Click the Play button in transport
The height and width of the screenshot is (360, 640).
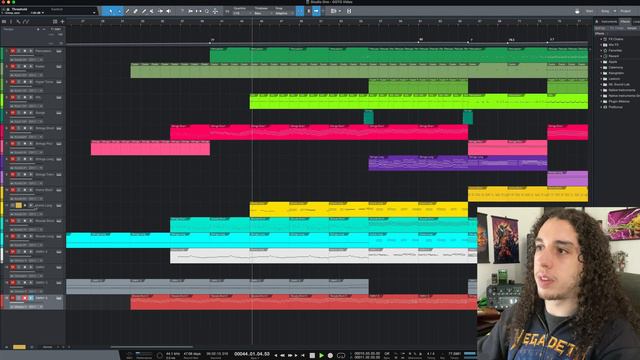click(321, 356)
